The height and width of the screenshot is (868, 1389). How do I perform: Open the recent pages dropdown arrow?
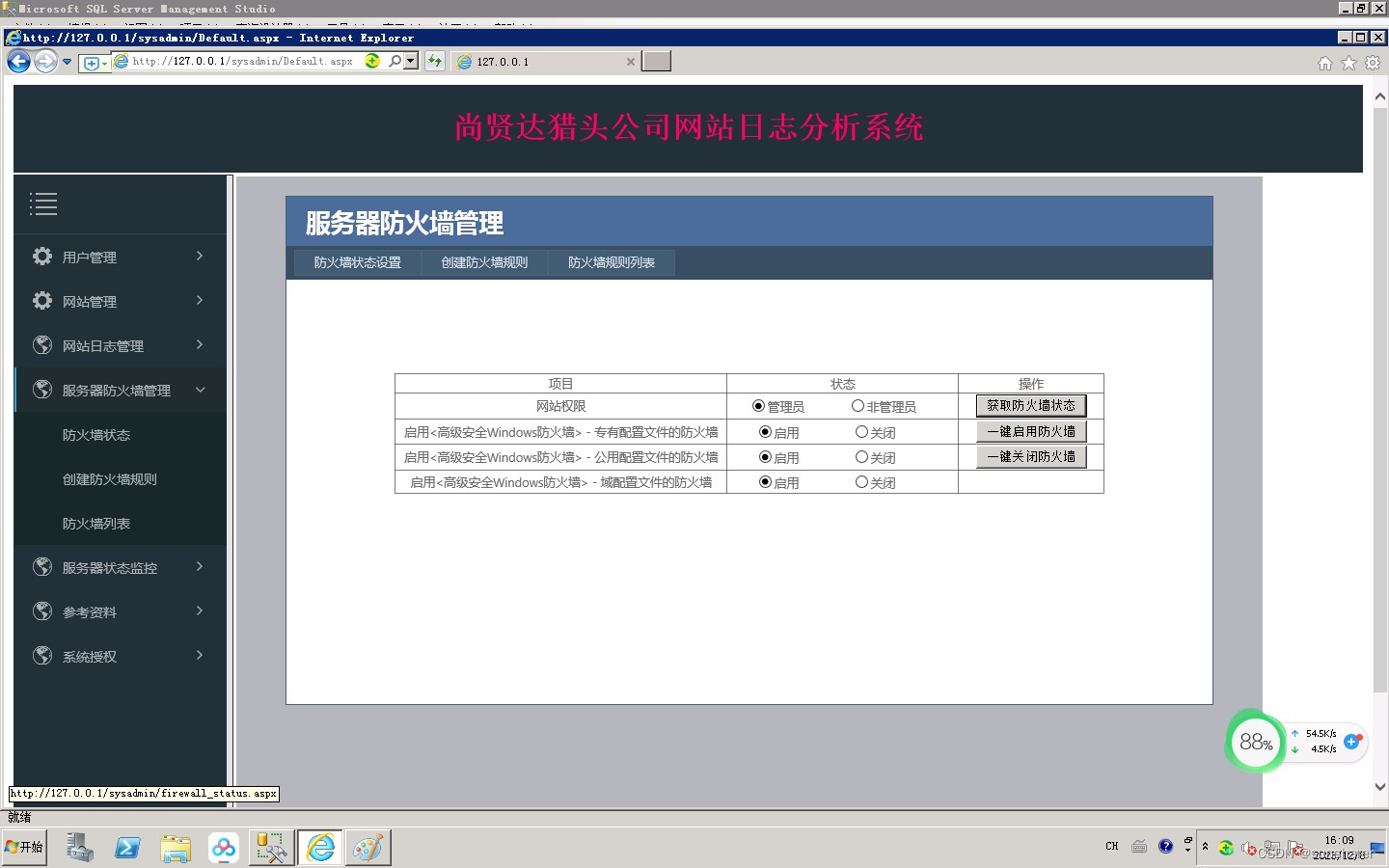pos(67,62)
